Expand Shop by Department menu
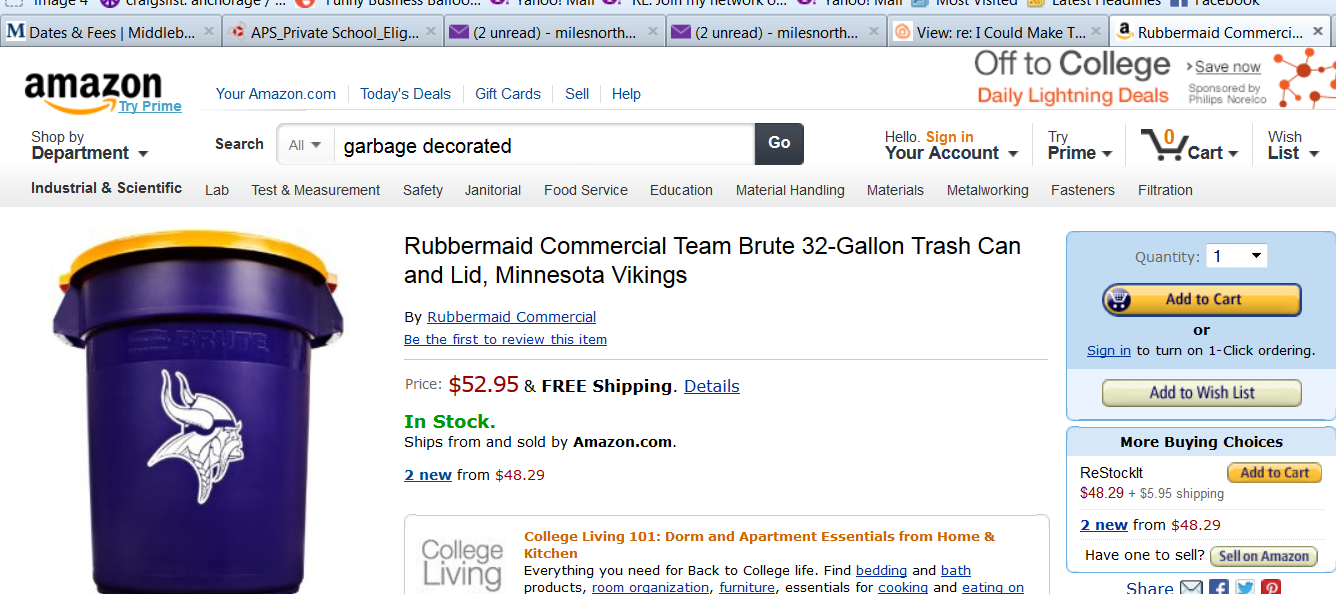This screenshot has height=594, width=1336. click(x=89, y=145)
